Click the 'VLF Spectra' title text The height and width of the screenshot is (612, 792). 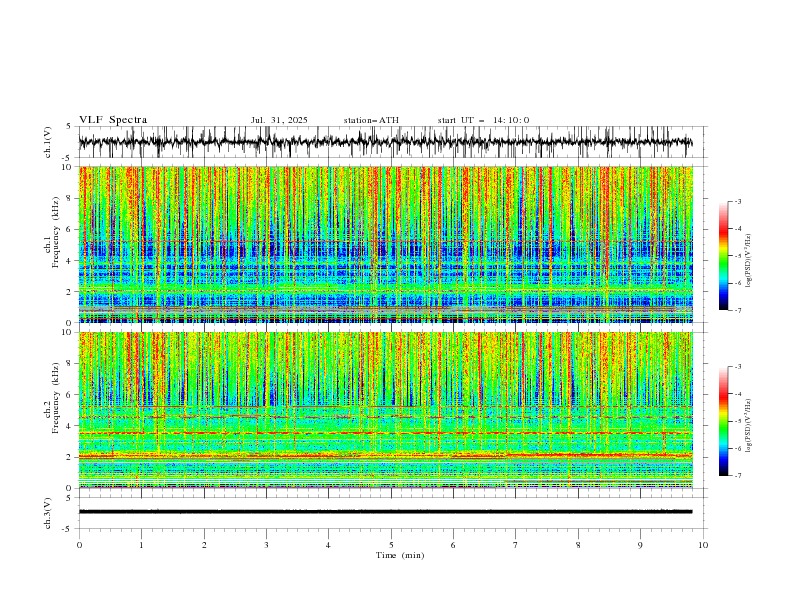tap(113, 120)
